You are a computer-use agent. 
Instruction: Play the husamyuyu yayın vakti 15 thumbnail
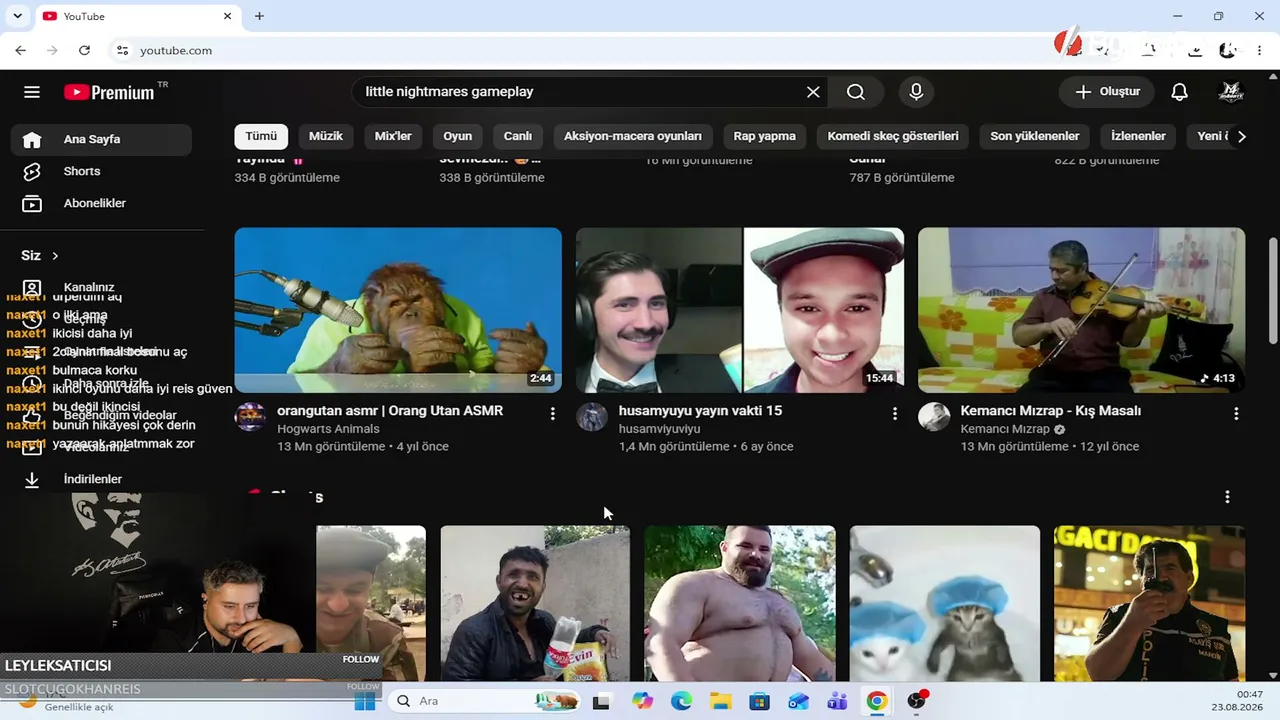click(x=740, y=310)
